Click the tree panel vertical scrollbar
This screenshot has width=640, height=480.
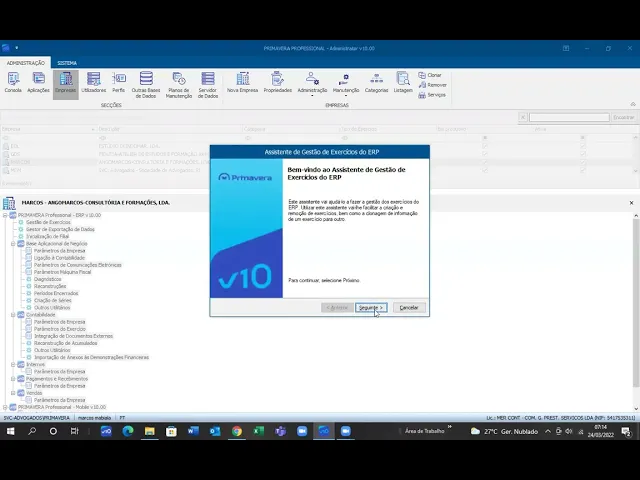(x=636, y=302)
